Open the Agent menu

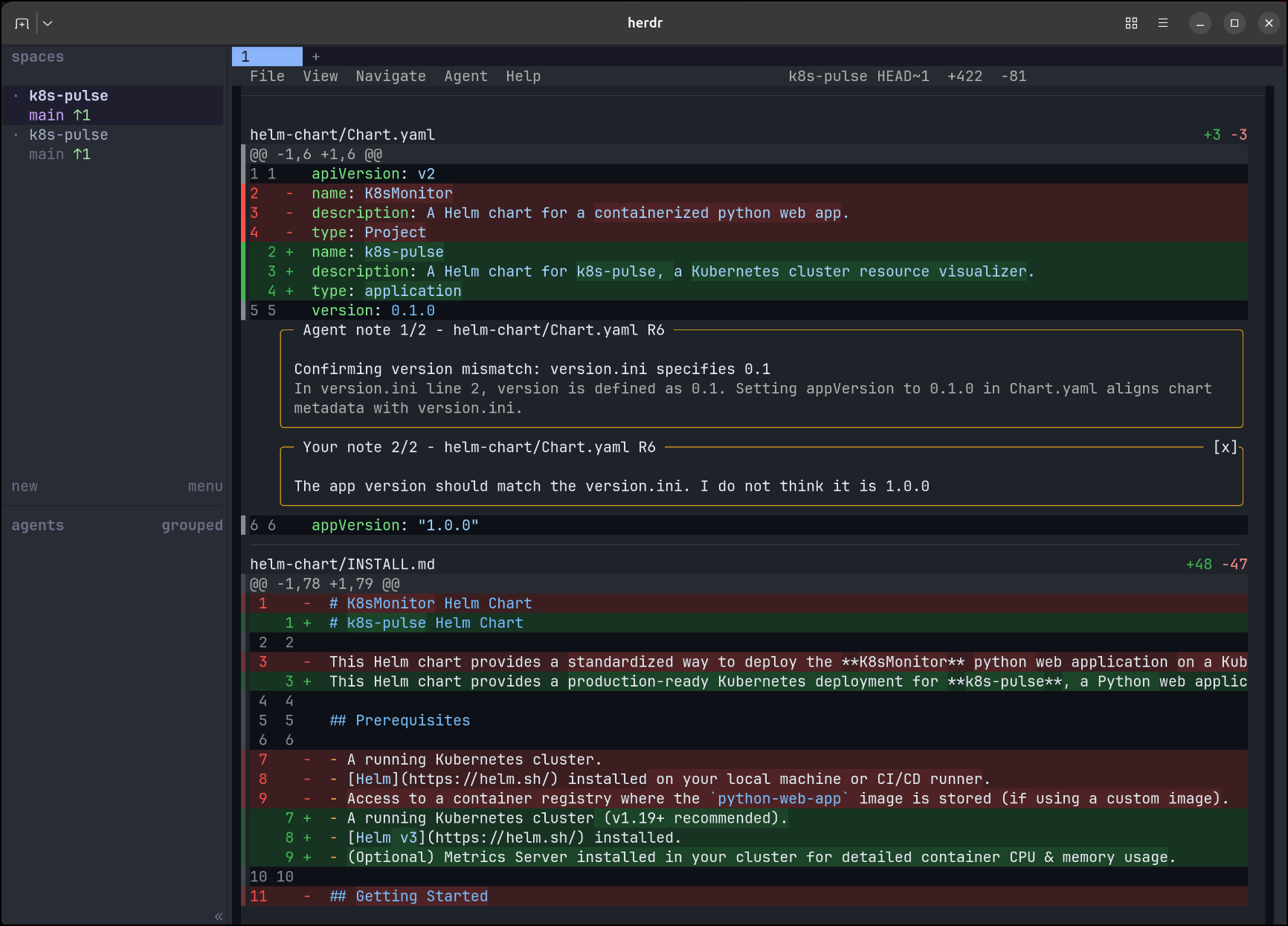[466, 76]
